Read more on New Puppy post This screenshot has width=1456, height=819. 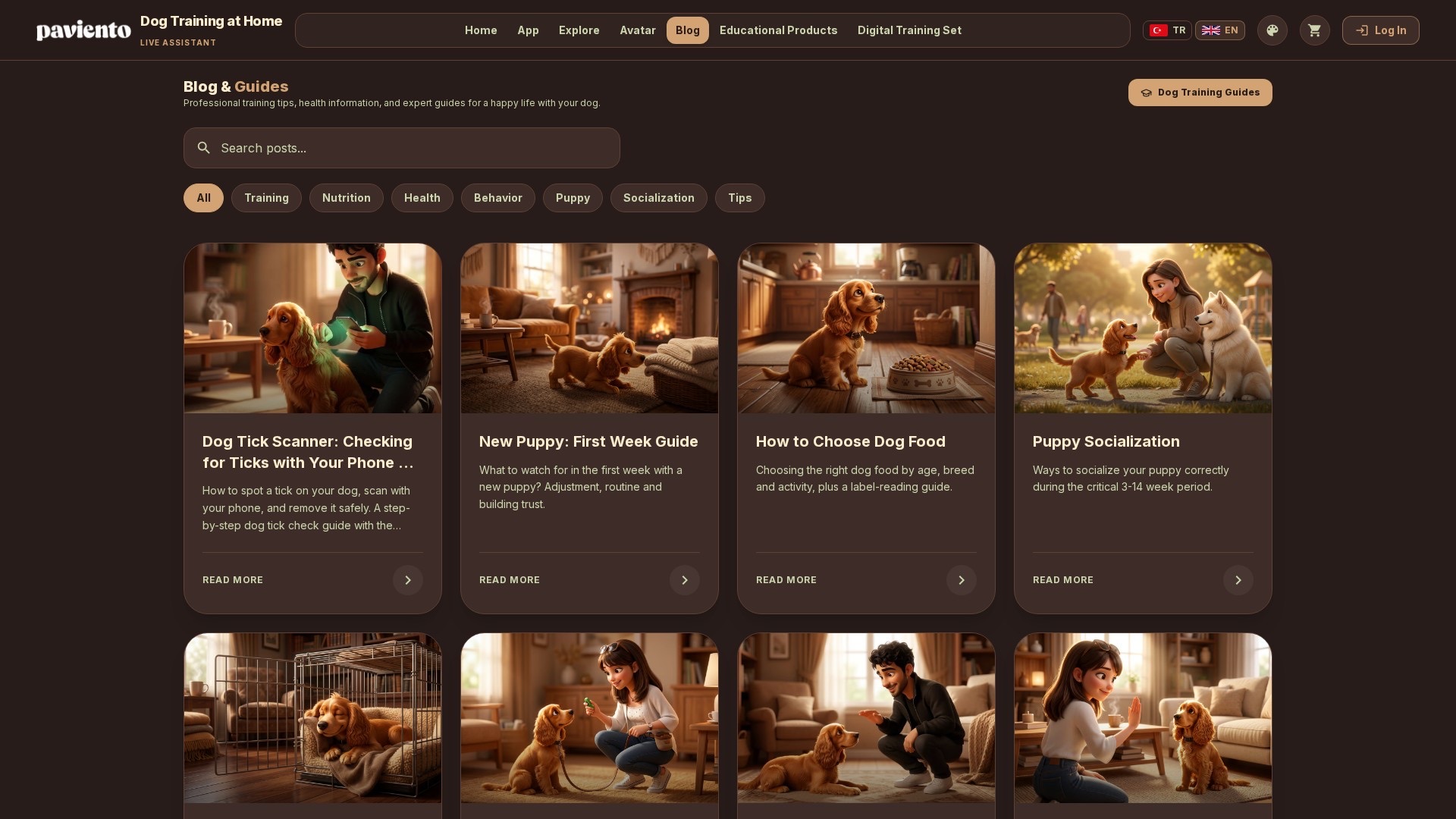coord(510,580)
